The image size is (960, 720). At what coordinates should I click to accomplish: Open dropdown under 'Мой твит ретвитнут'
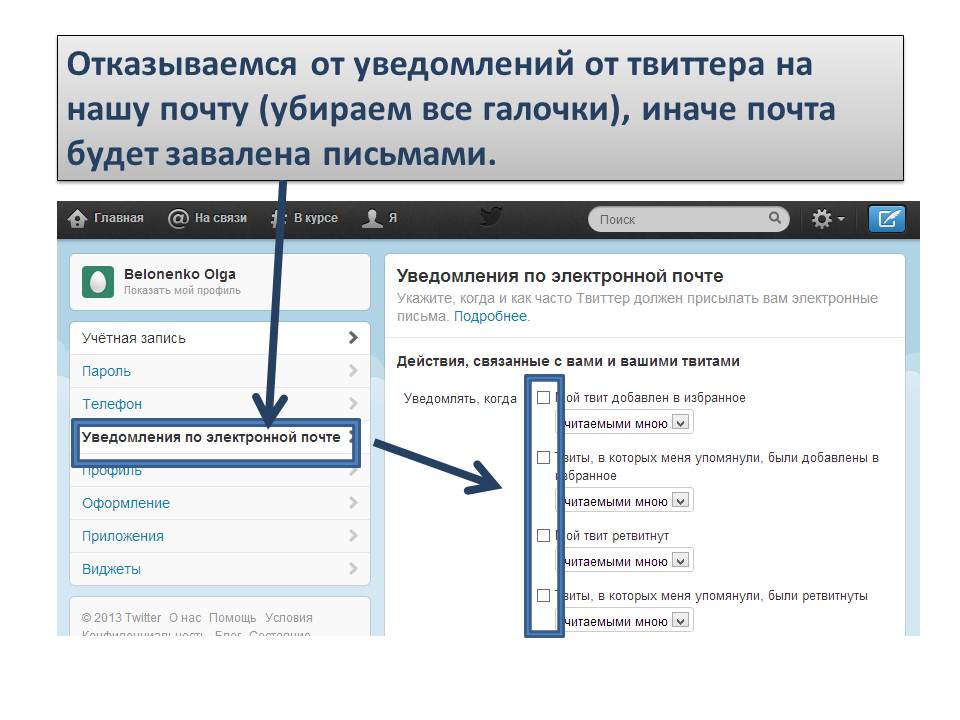624,560
